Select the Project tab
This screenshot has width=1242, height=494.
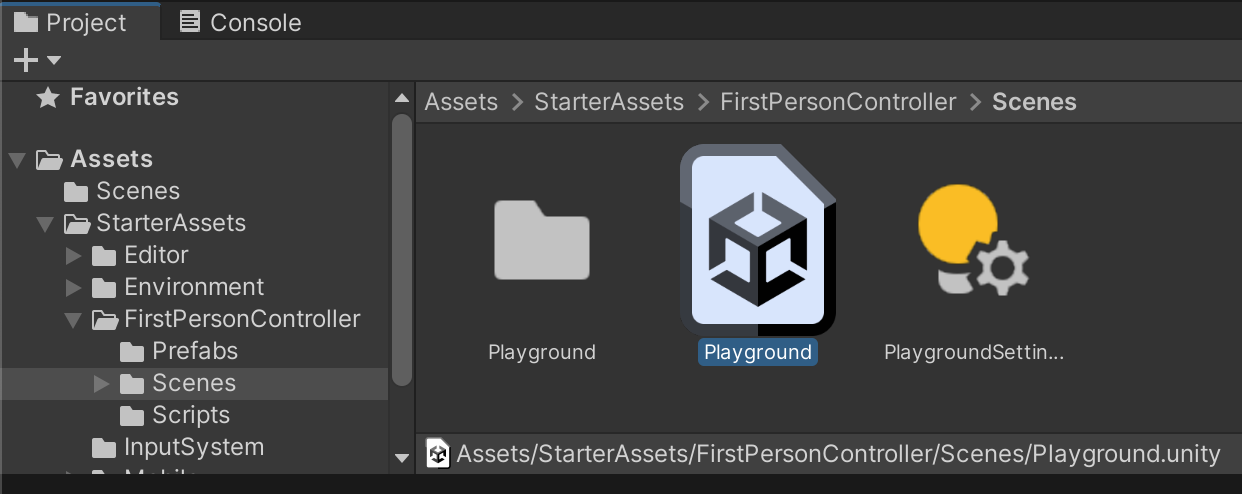point(70,22)
